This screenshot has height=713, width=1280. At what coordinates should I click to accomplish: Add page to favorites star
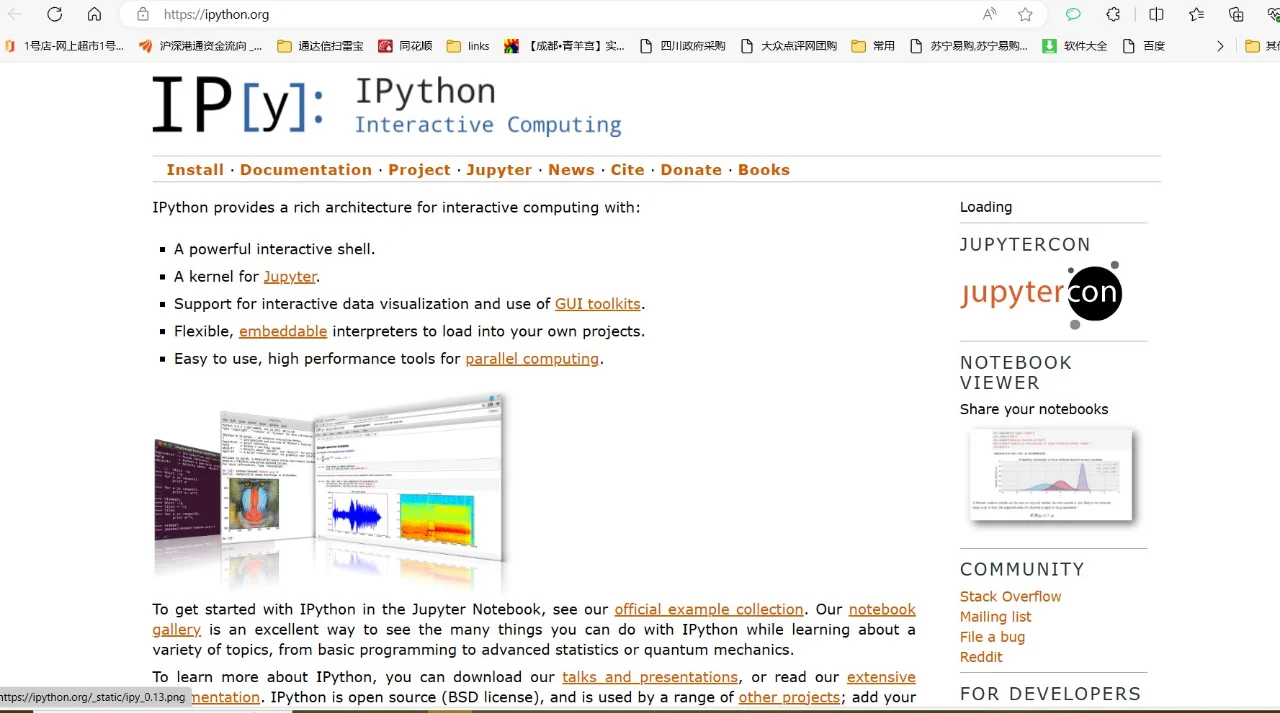click(1025, 14)
